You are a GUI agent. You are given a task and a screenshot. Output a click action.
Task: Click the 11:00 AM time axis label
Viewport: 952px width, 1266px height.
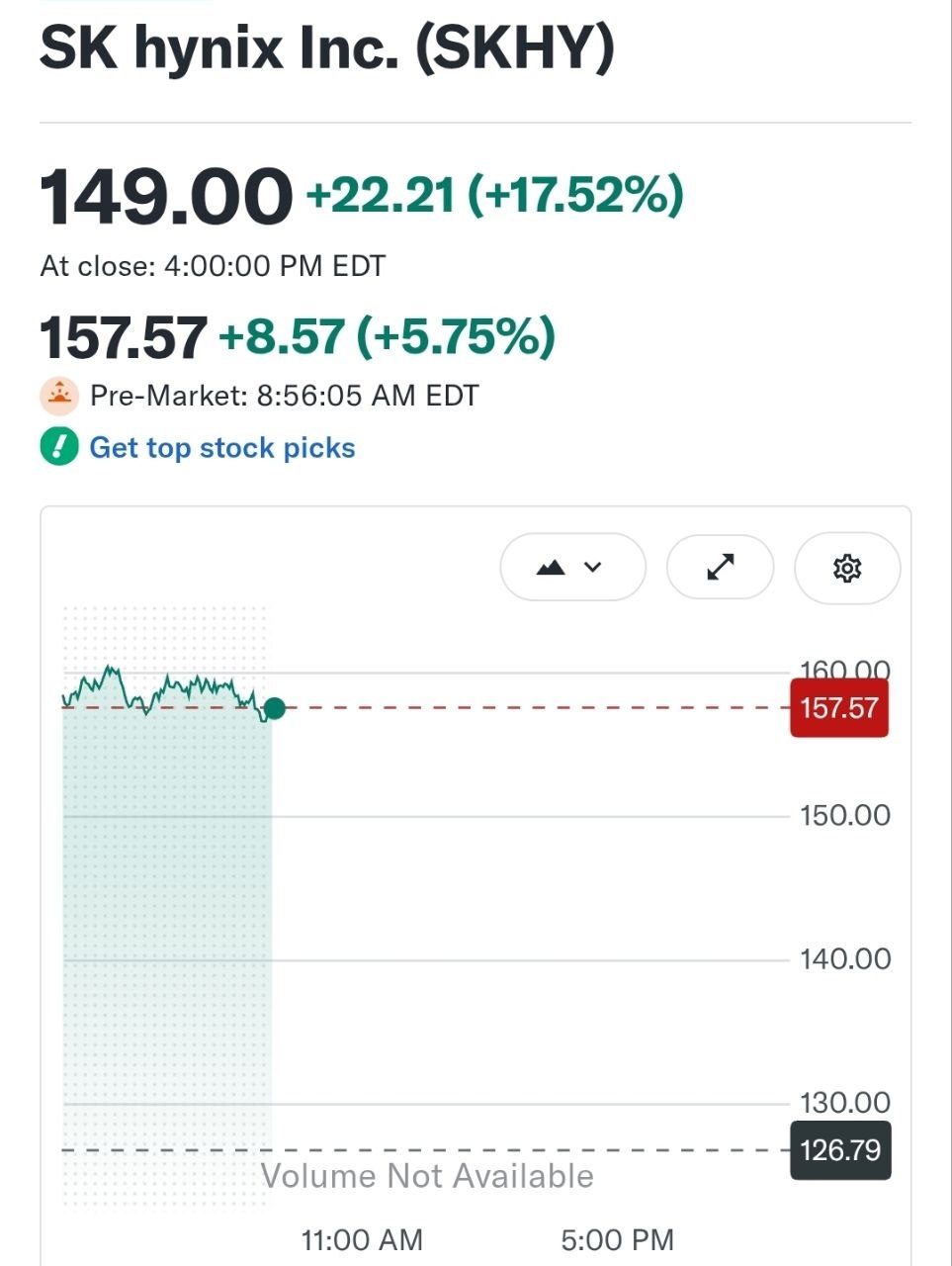pos(362,1239)
